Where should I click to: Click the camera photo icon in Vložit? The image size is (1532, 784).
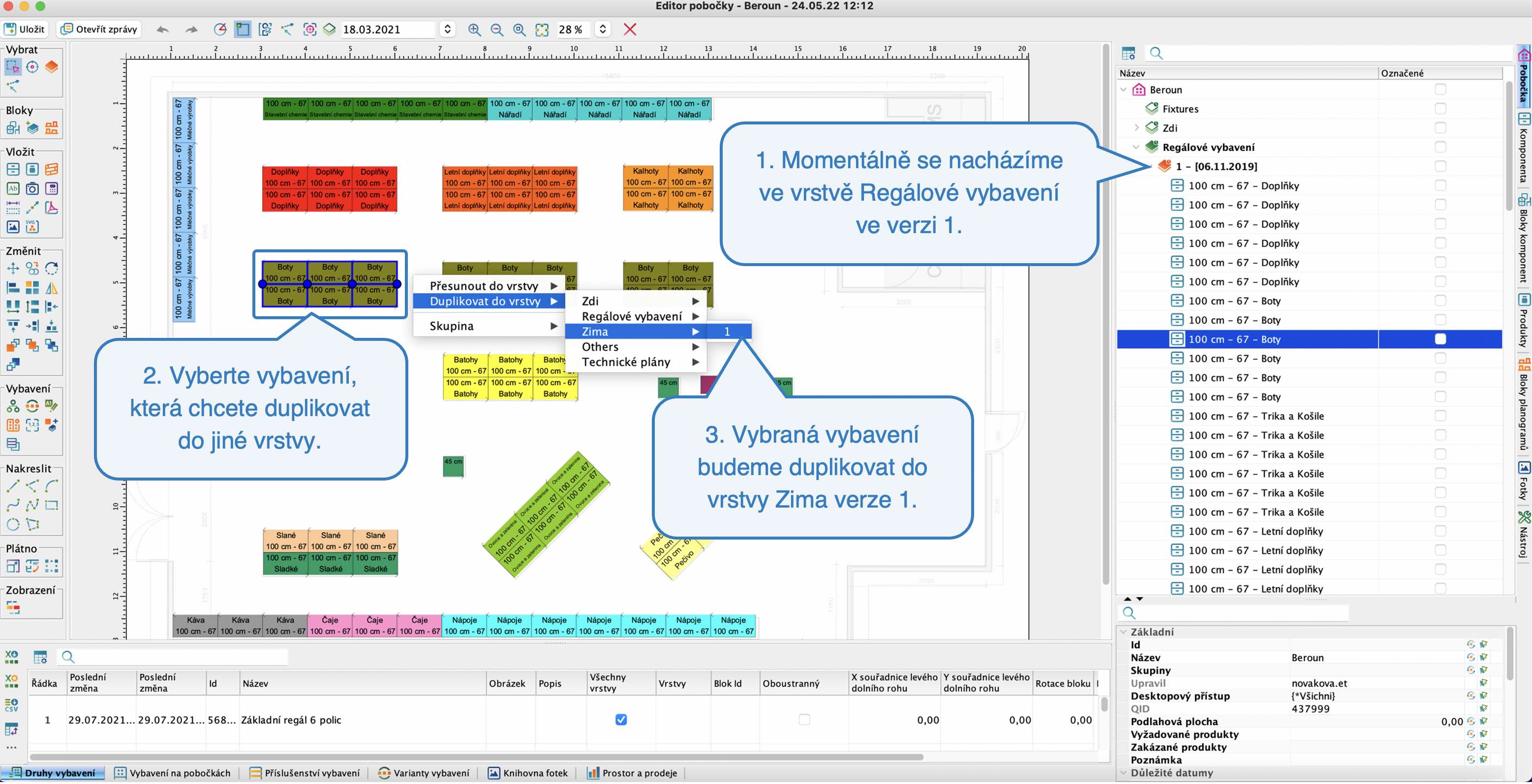pyautogui.click(x=32, y=189)
